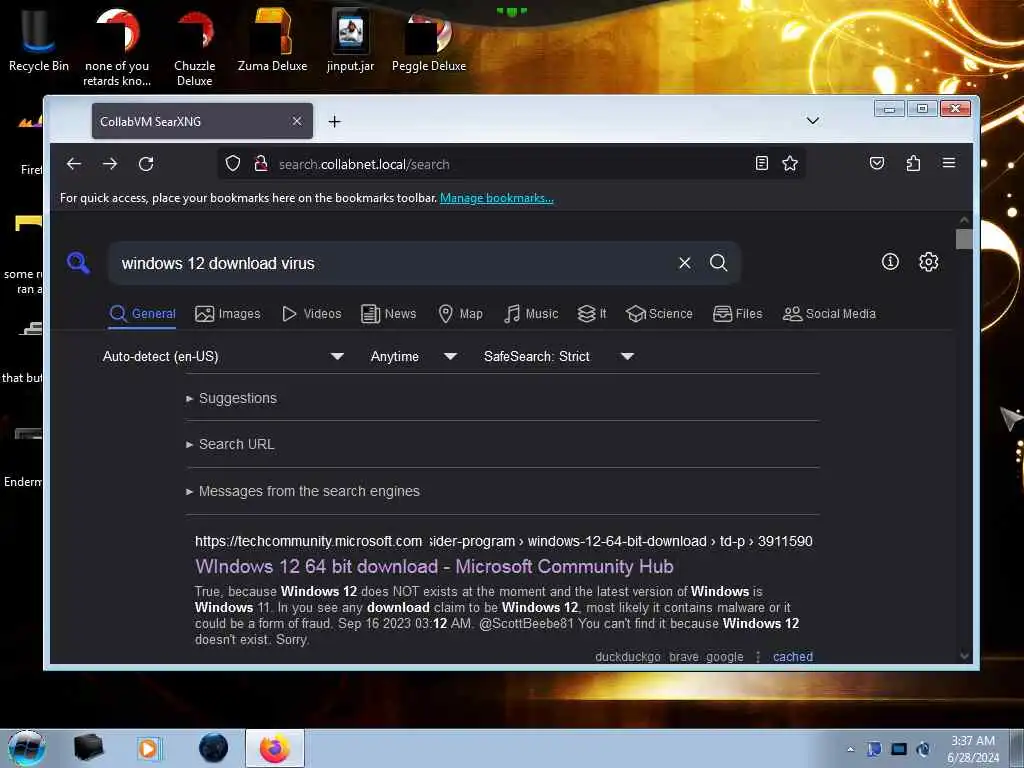Viewport: 1024px width, 768px height.
Task: Click scrollbar down arrow in browser
Action: pyautogui.click(x=964, y=656)
